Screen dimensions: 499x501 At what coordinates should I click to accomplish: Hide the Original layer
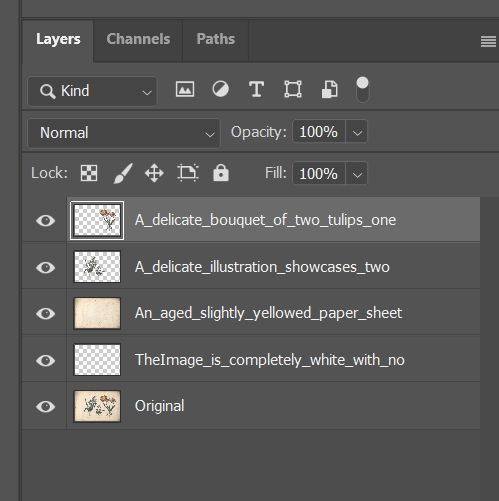click(45, 406)
